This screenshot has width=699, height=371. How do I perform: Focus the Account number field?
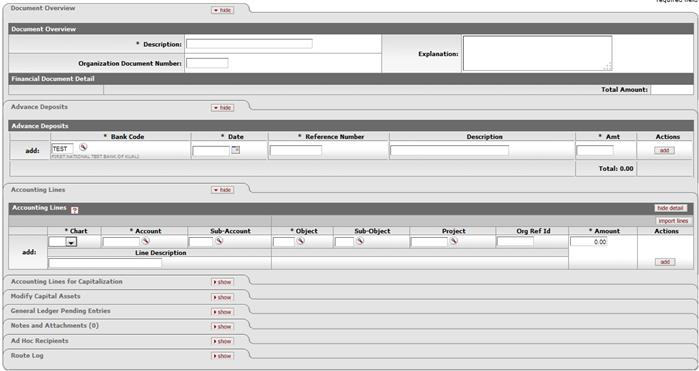pyautogui.click(x=121, y=242)
